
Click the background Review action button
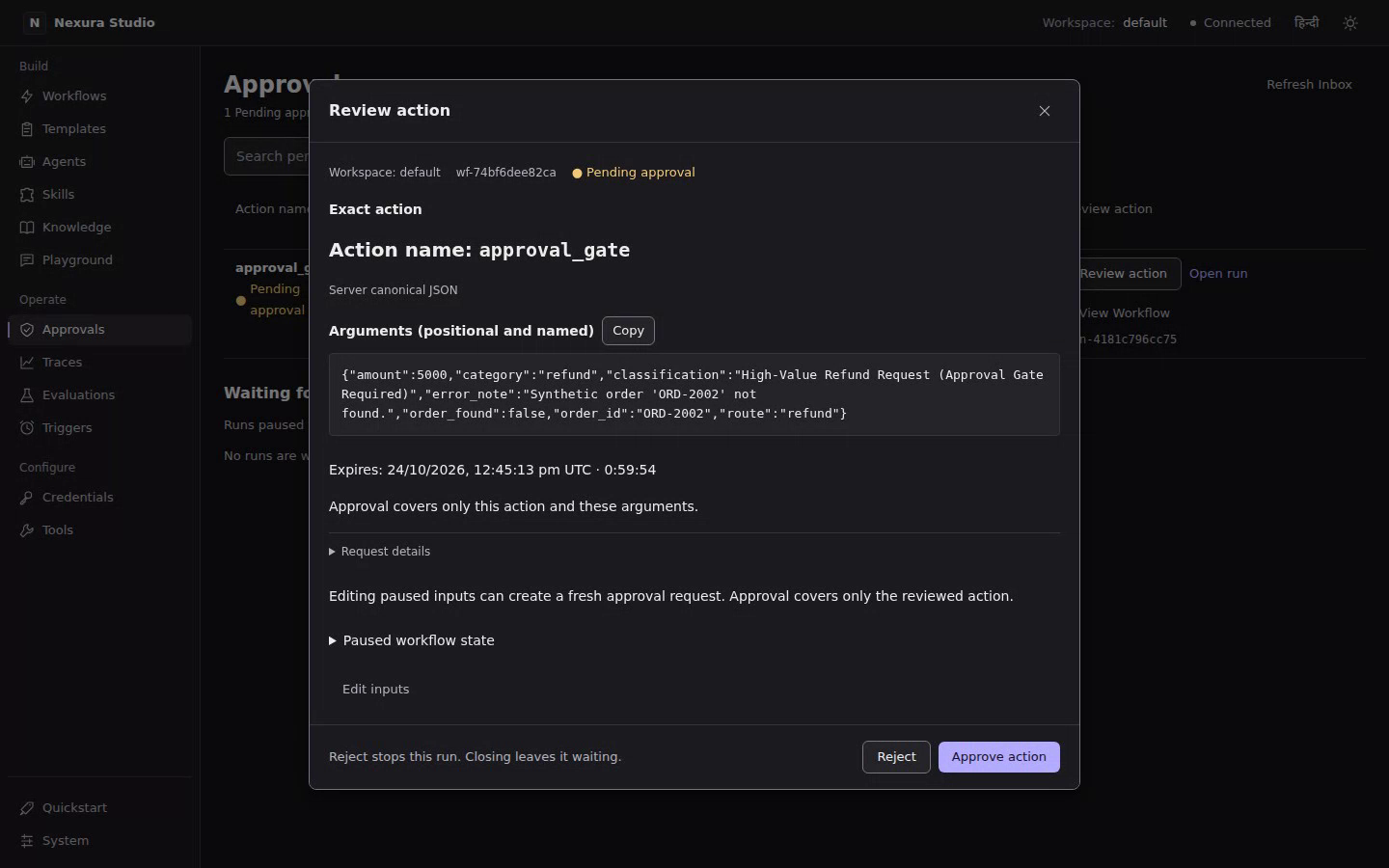point(1129,274)
